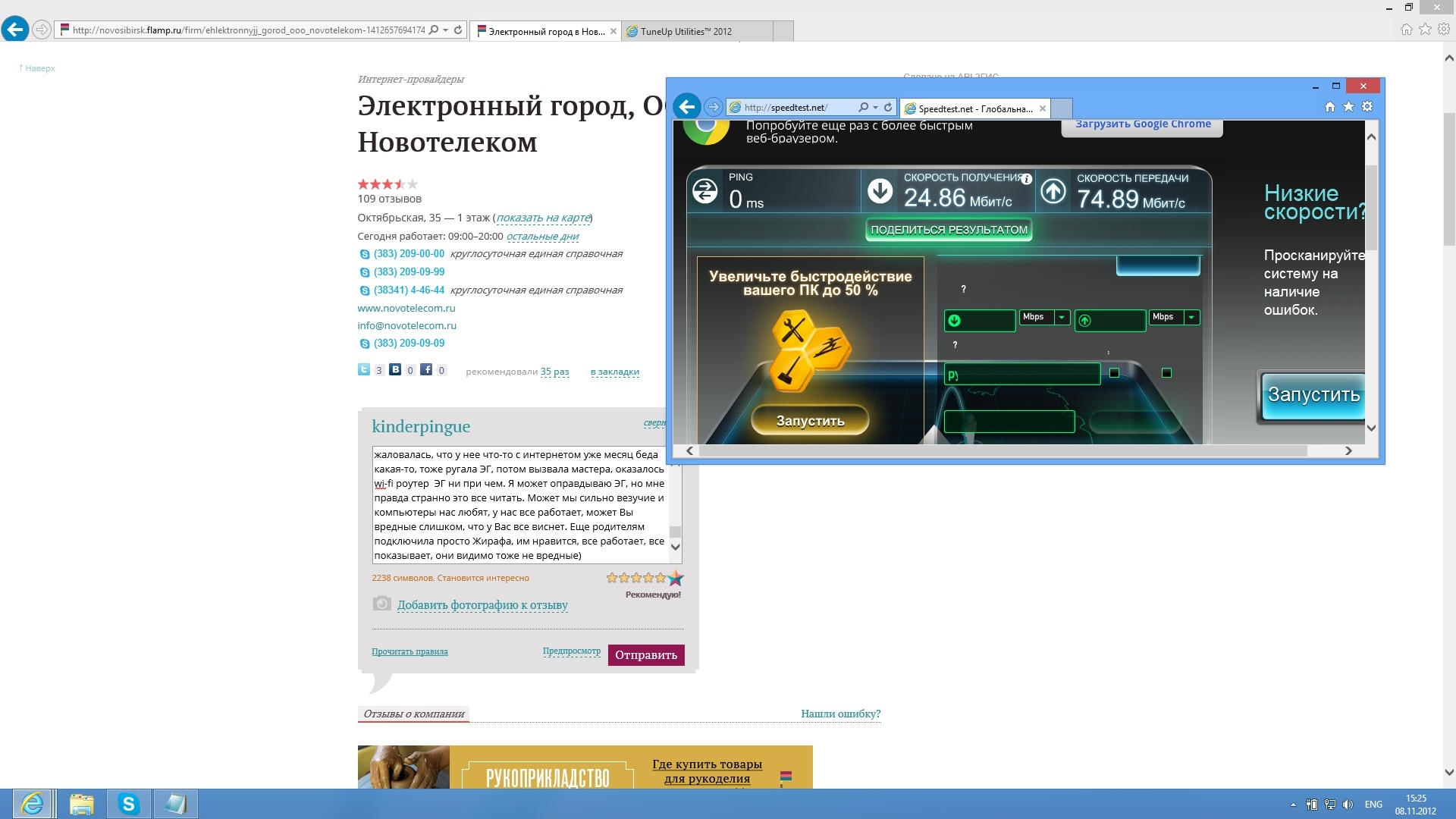Open download speed Mbps units dropdown

1062,318
